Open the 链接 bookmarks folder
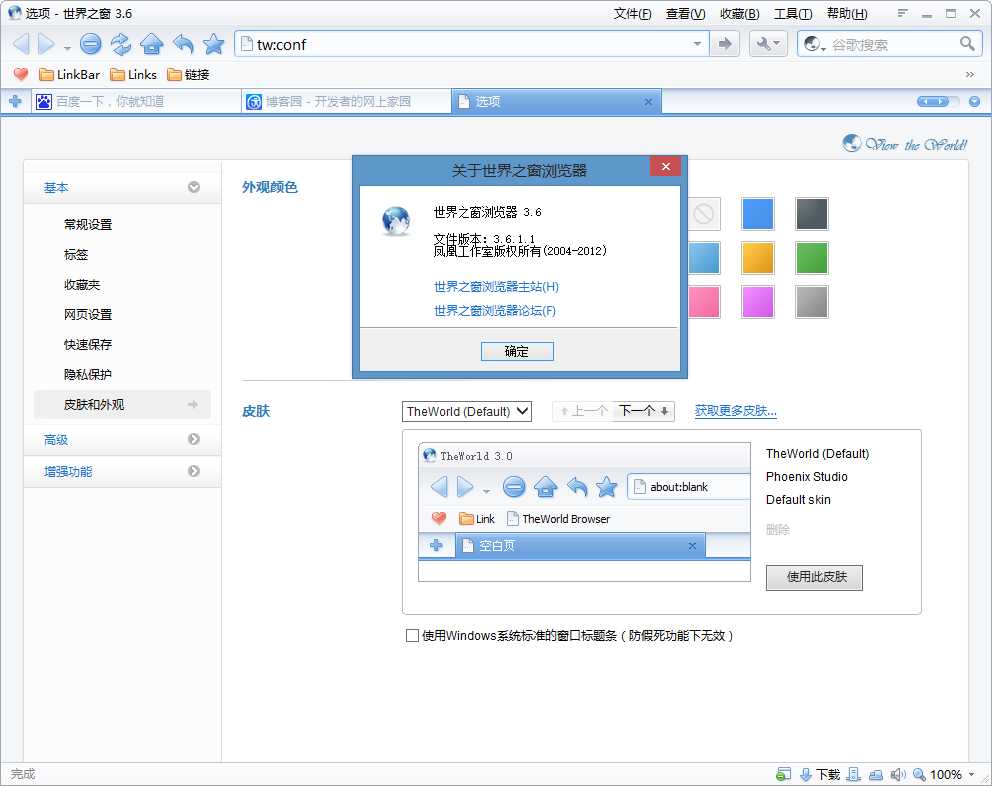The height and width of the screenshot is (787, 992). [x=188, y=75]
